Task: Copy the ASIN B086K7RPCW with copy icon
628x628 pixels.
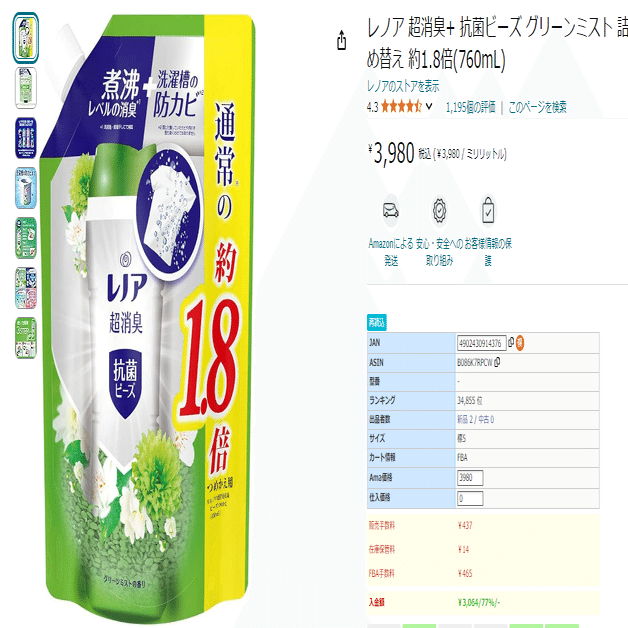Action: click(x=497, y=362)
